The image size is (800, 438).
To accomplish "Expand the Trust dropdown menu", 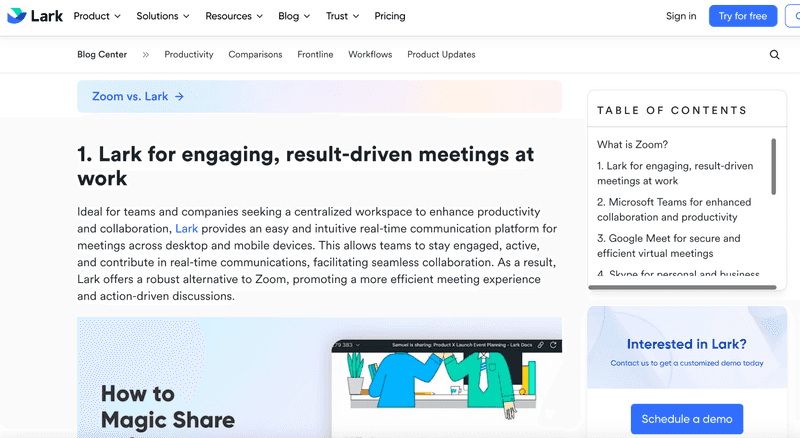I will (x=343, y=16).
